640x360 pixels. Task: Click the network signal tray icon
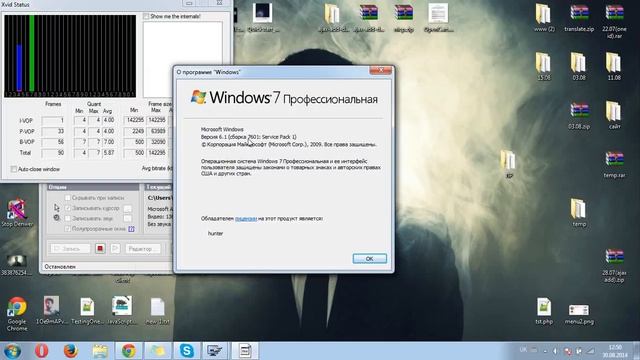590,351
